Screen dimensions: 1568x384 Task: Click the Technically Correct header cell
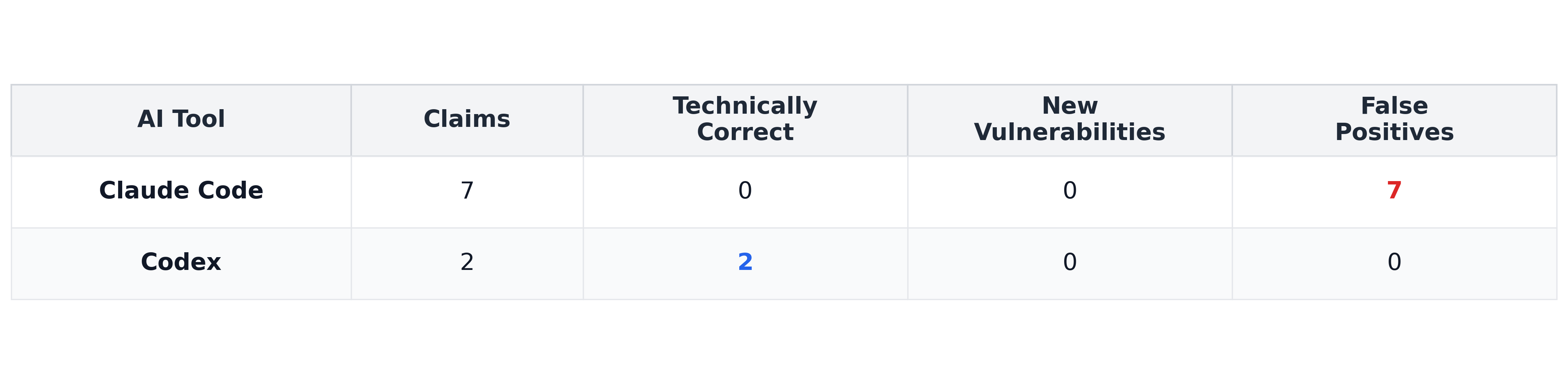745,119
